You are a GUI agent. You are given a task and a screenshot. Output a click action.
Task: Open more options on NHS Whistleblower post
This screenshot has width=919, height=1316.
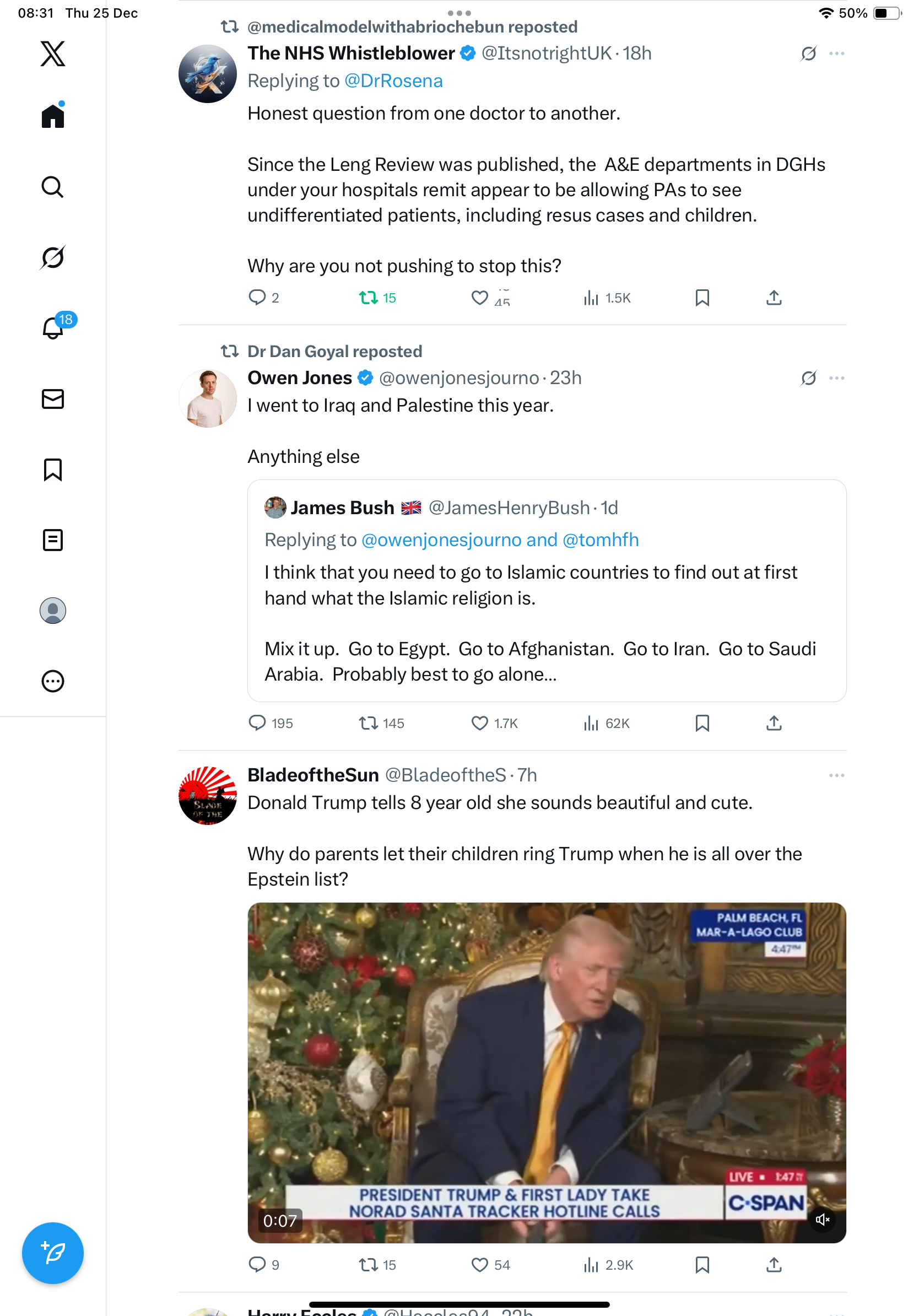click(836, 54)
